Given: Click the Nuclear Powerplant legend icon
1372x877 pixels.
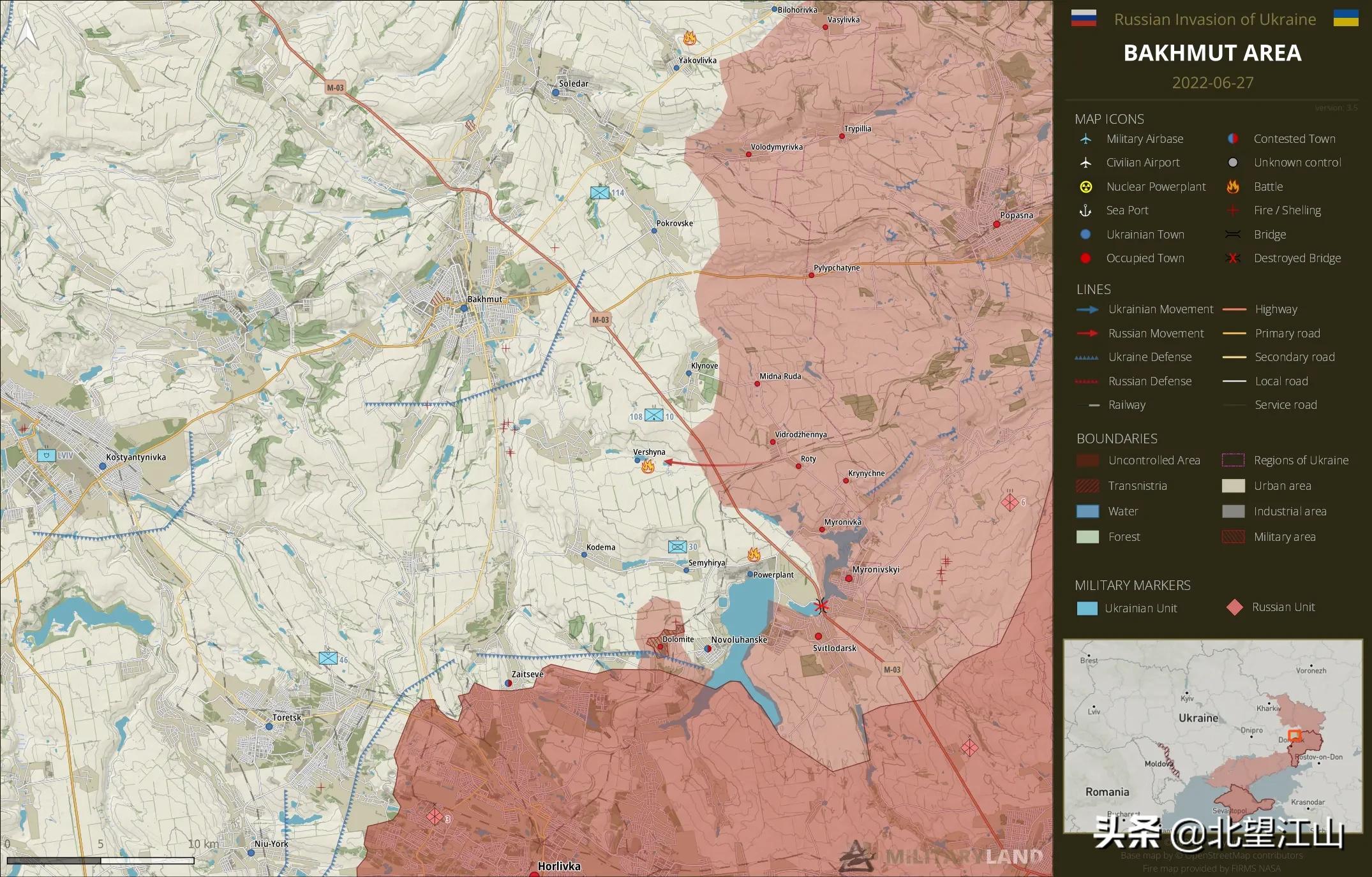Looking at the screenshot, I should (x=1087, y=186).
